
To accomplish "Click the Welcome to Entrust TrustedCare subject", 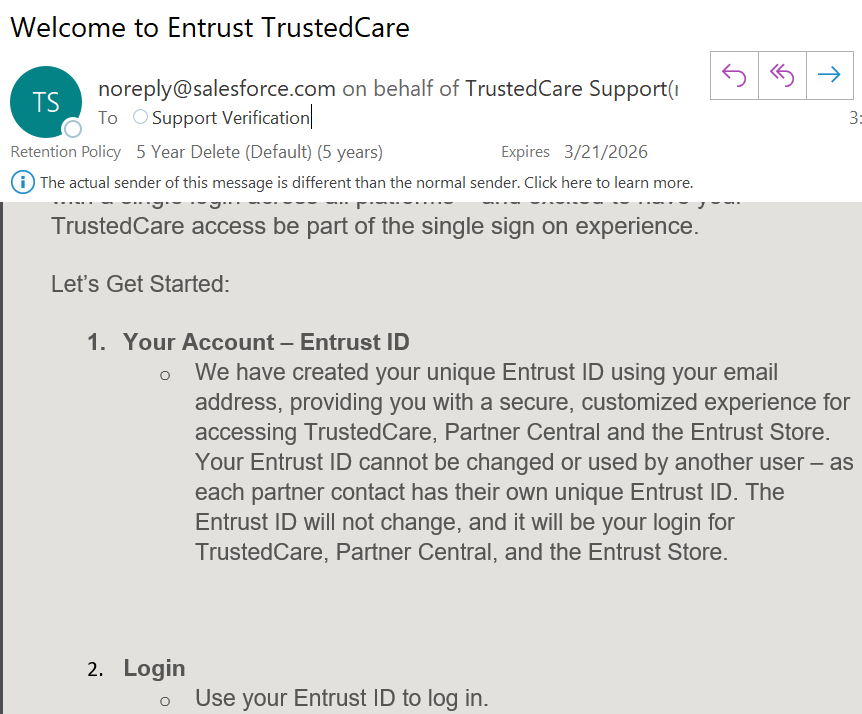I will (x=210, y=27).
